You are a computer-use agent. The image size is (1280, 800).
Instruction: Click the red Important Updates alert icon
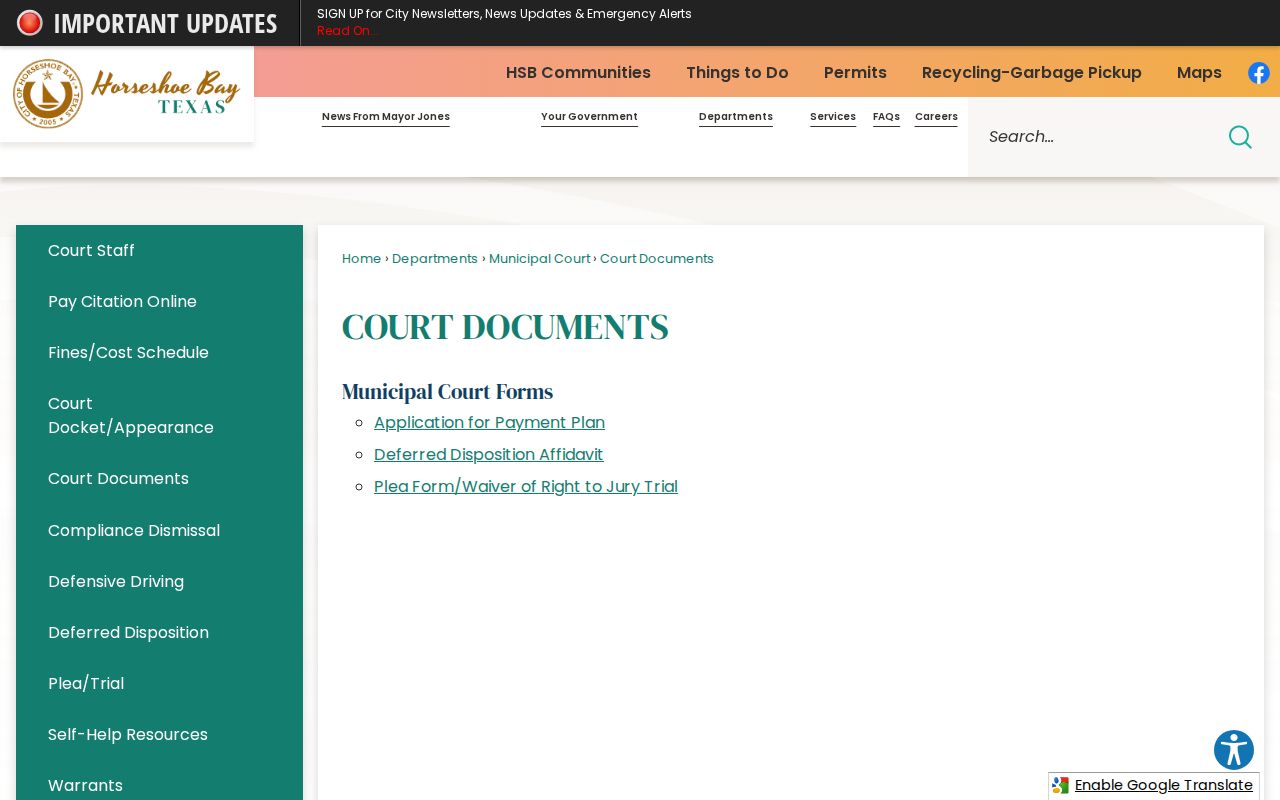[x=30, y=23]
